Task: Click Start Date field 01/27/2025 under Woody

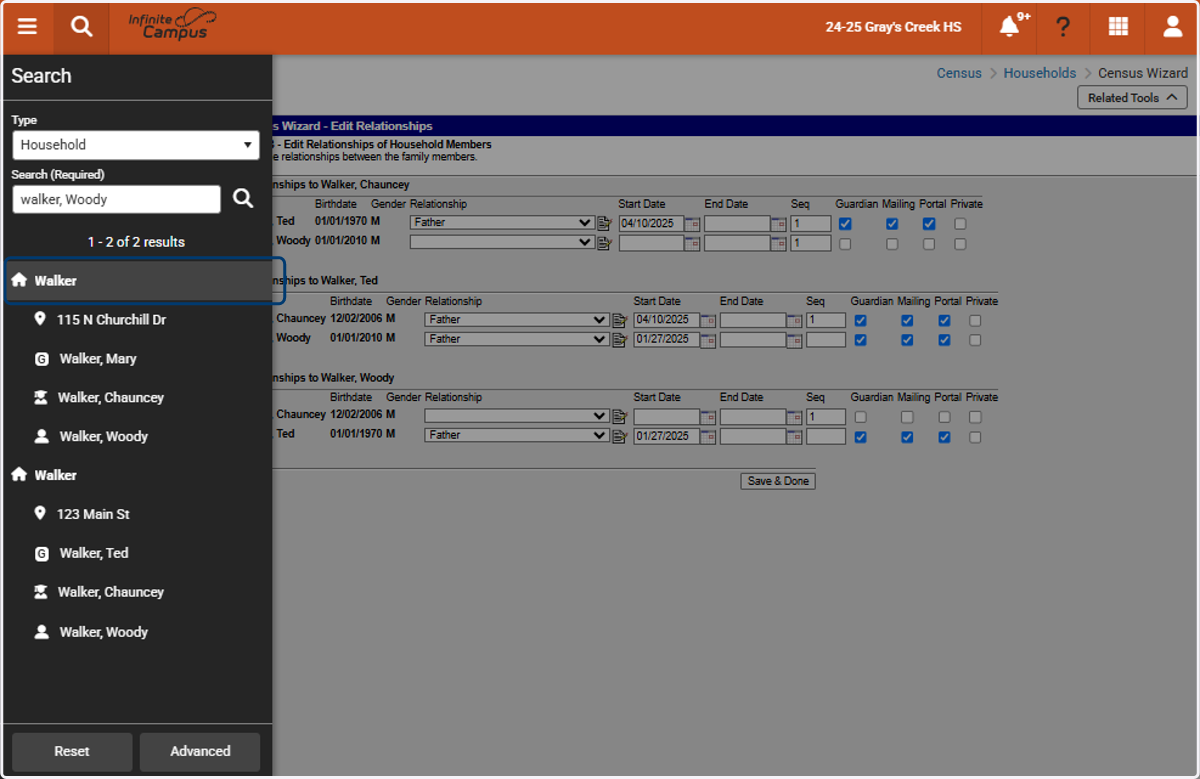Action: pyautogui.click(x=666, y=437)
